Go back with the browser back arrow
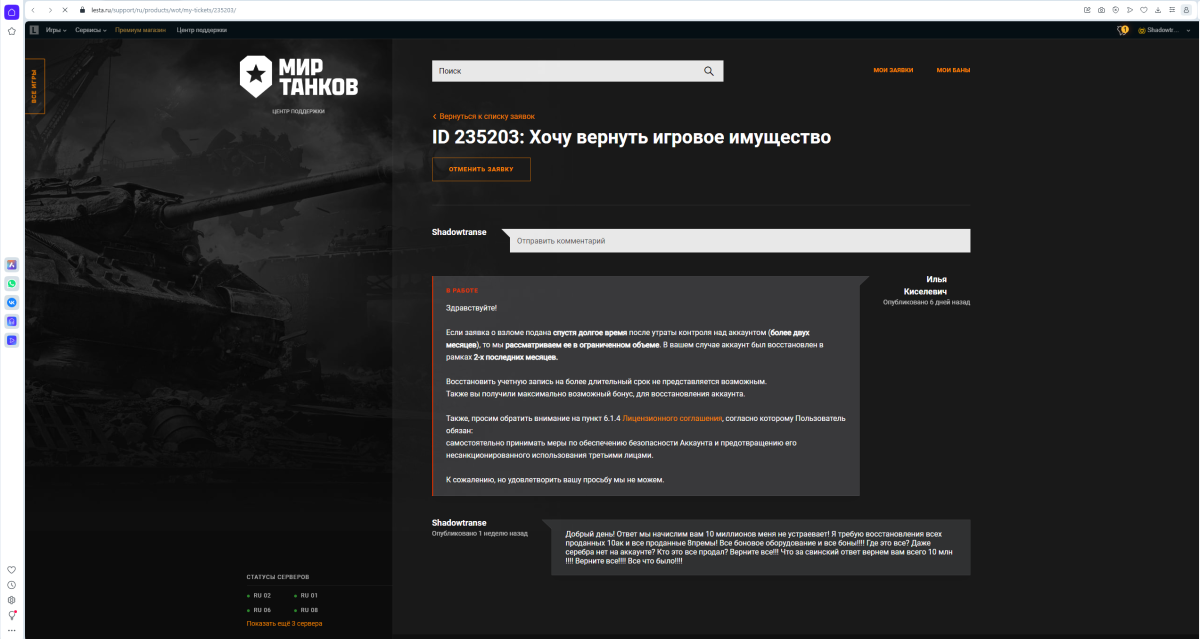The width and height of the screenshot is (1200, 639). (35, 10)
